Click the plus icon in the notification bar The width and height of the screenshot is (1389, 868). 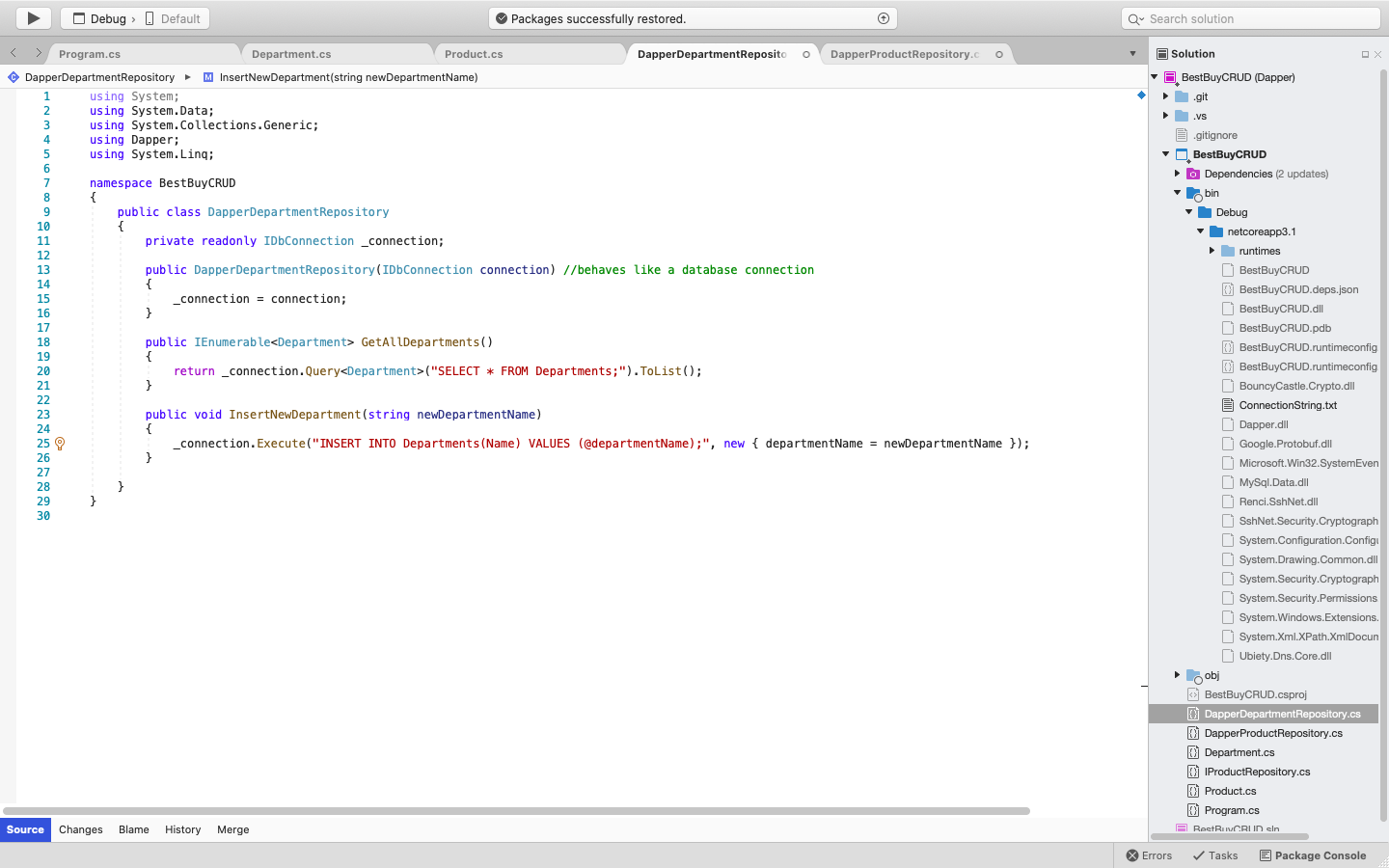(x=884, y=16)
